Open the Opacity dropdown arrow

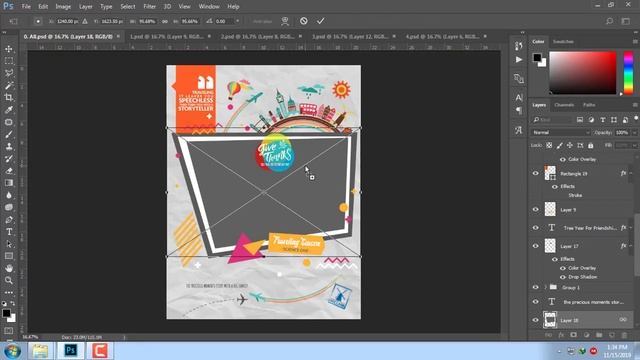tap(634, 132)
